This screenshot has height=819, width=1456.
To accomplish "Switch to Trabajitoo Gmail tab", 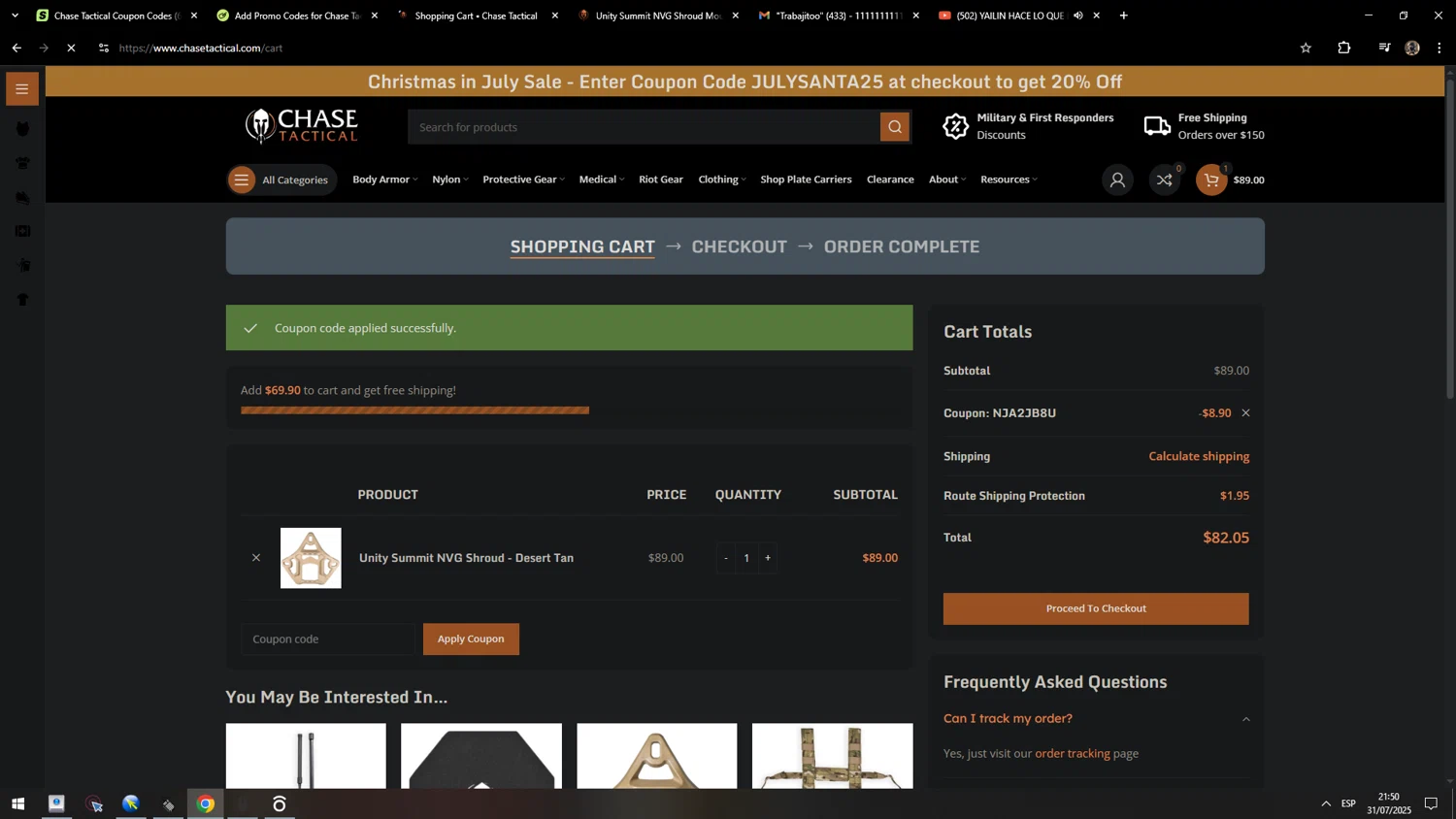I will click(x=838, y=16).
